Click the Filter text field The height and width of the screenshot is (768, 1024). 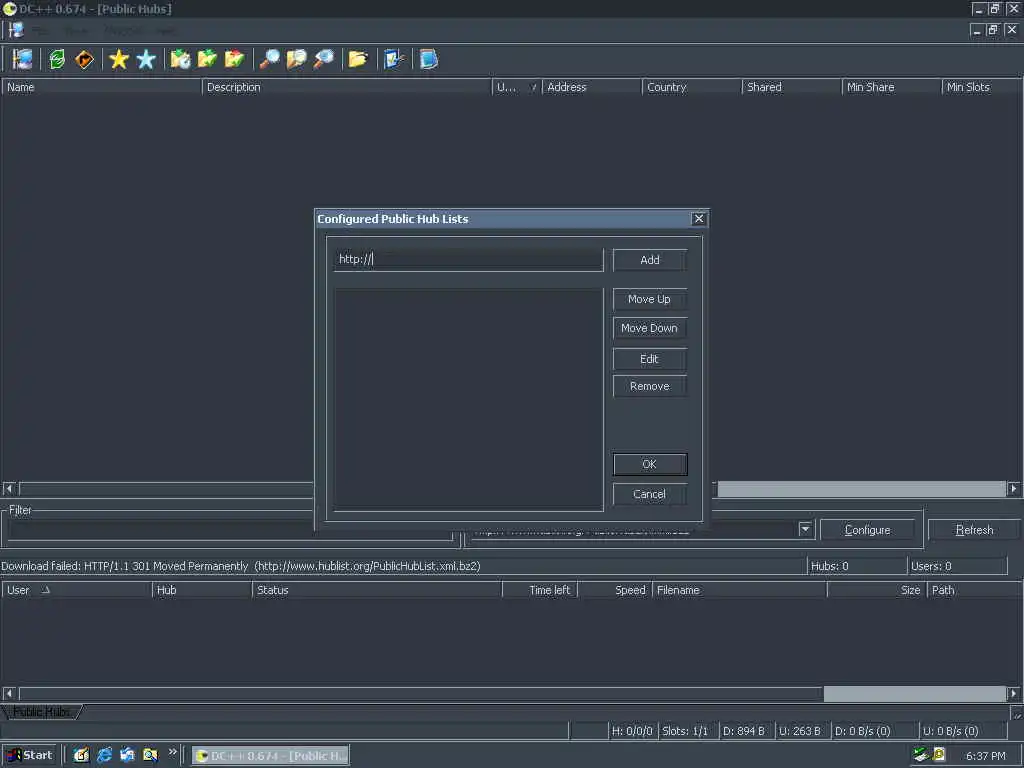(230, 530)
